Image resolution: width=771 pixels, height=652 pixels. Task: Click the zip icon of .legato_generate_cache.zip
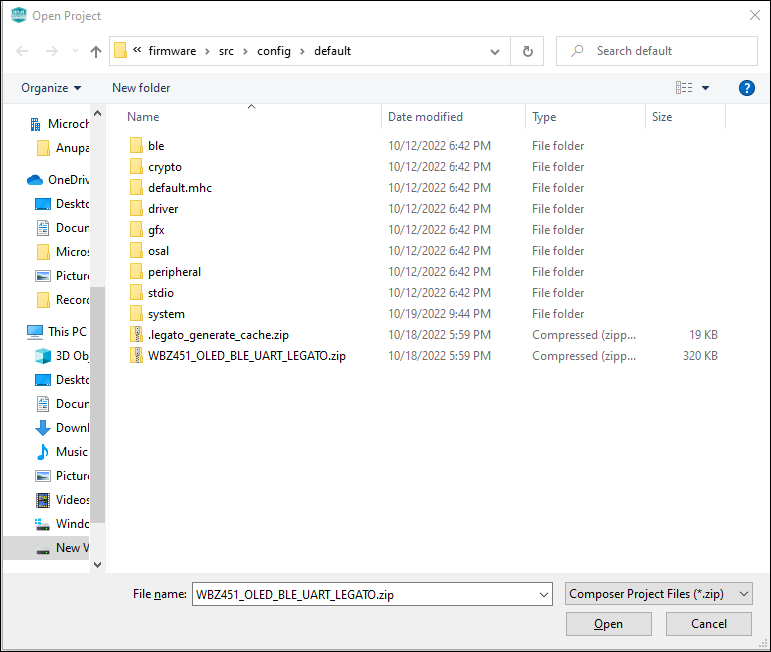tap(136, 335)
